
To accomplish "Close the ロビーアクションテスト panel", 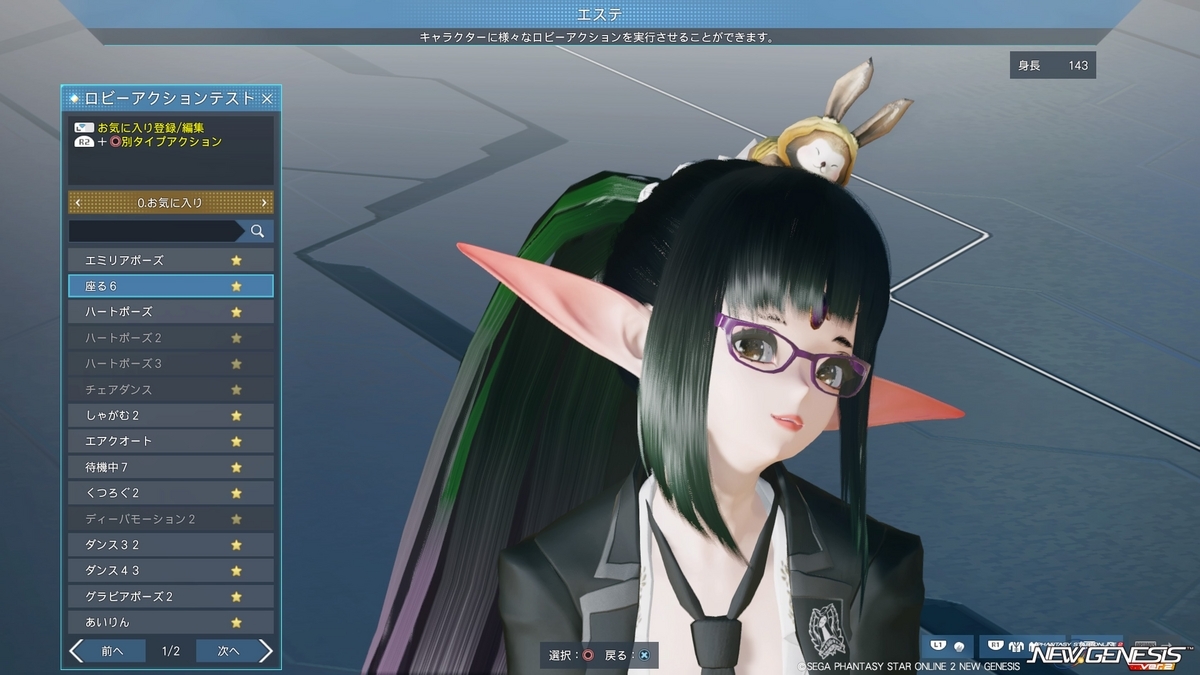I will coord(267,98).
